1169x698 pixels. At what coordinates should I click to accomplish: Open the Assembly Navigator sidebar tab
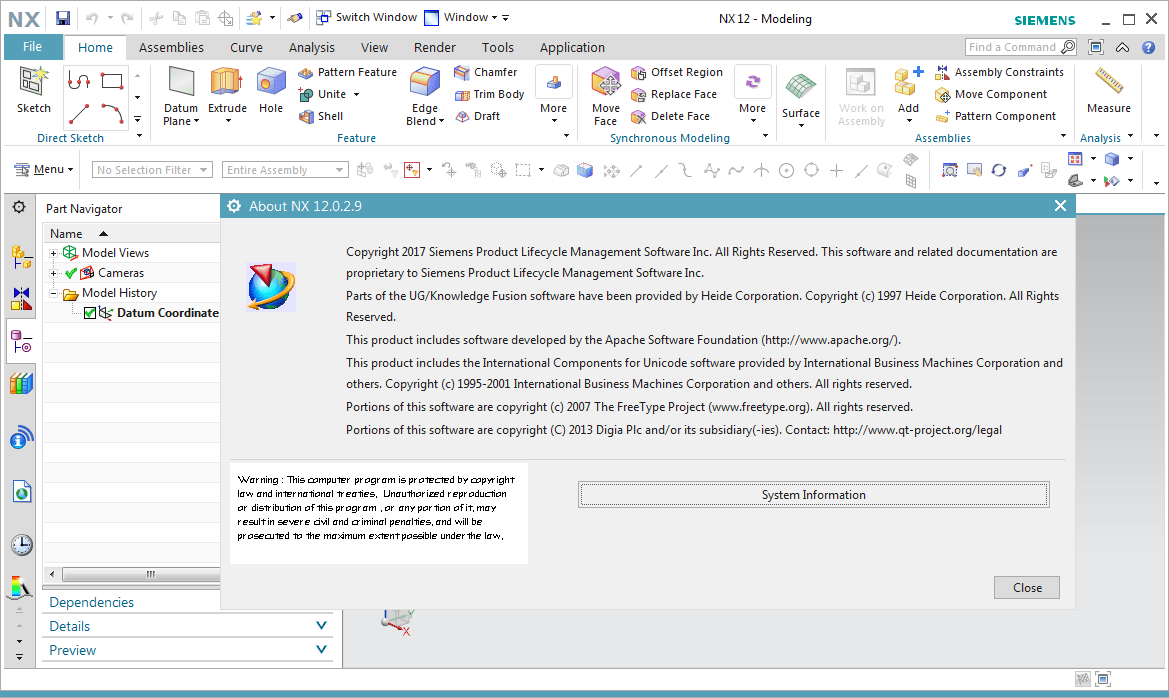click(x=22, y=257)
